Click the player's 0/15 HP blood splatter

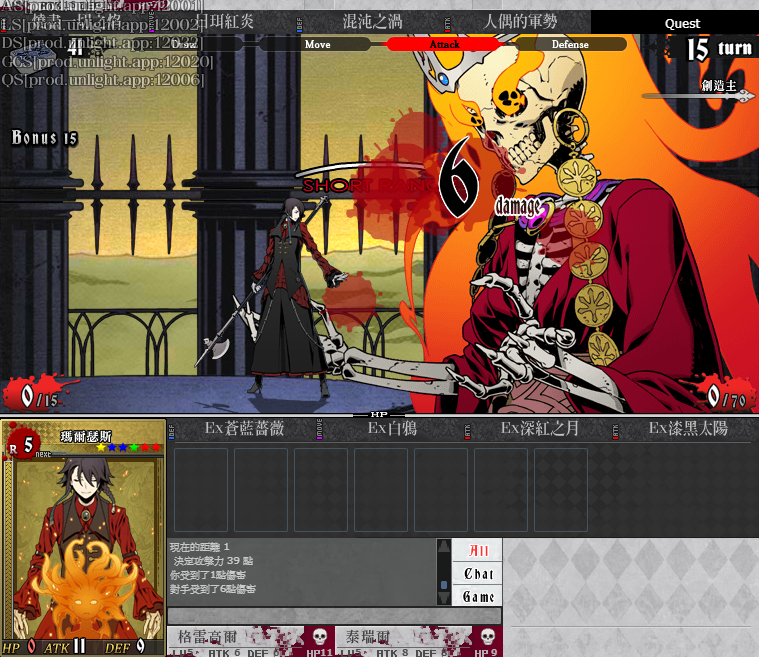36,395
